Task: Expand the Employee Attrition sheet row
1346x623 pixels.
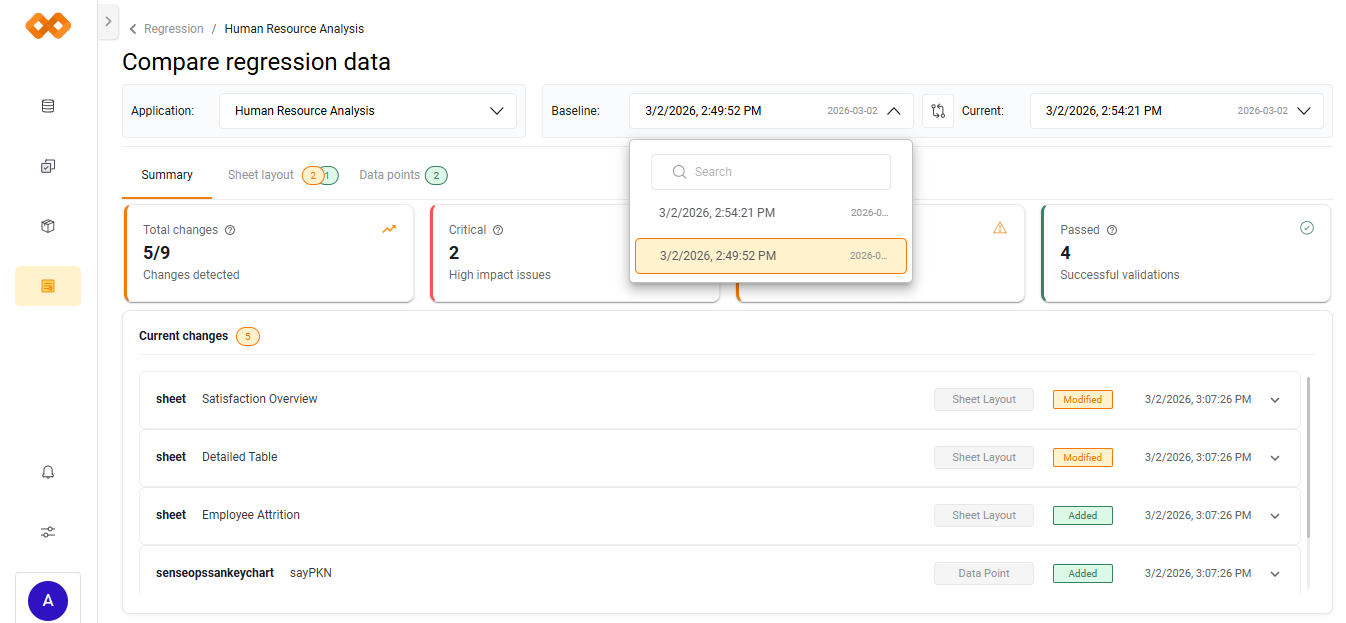Action: (x=1275, y=516)
